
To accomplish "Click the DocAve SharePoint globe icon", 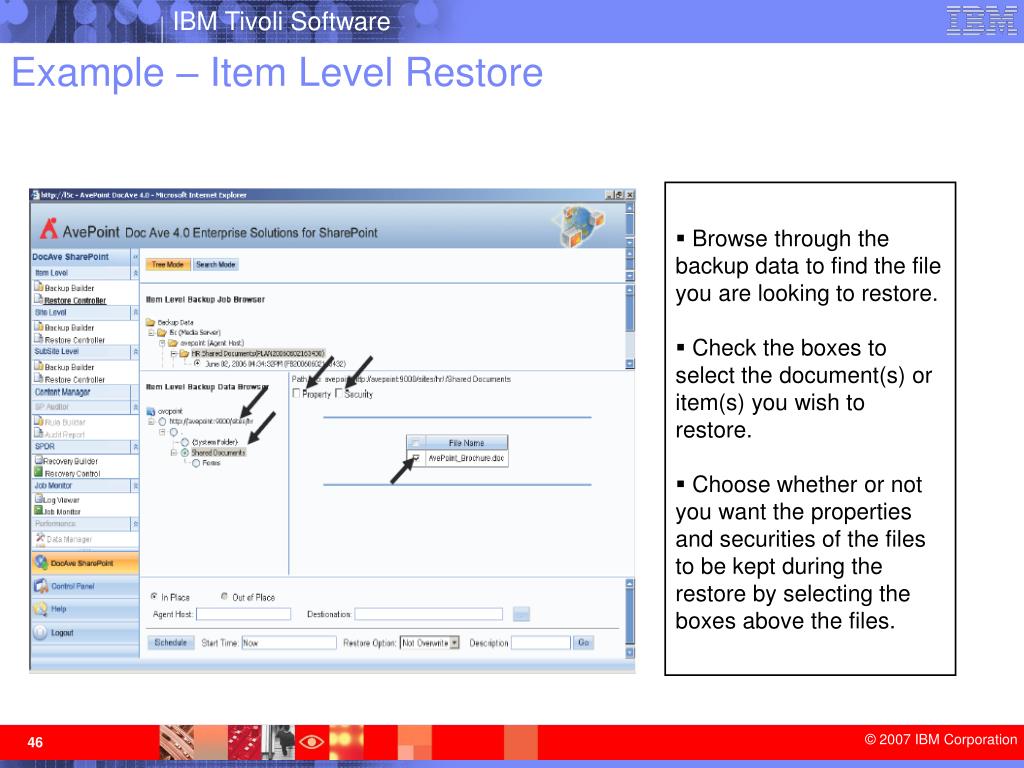I will pyautogui.click(x=41, y=562).
